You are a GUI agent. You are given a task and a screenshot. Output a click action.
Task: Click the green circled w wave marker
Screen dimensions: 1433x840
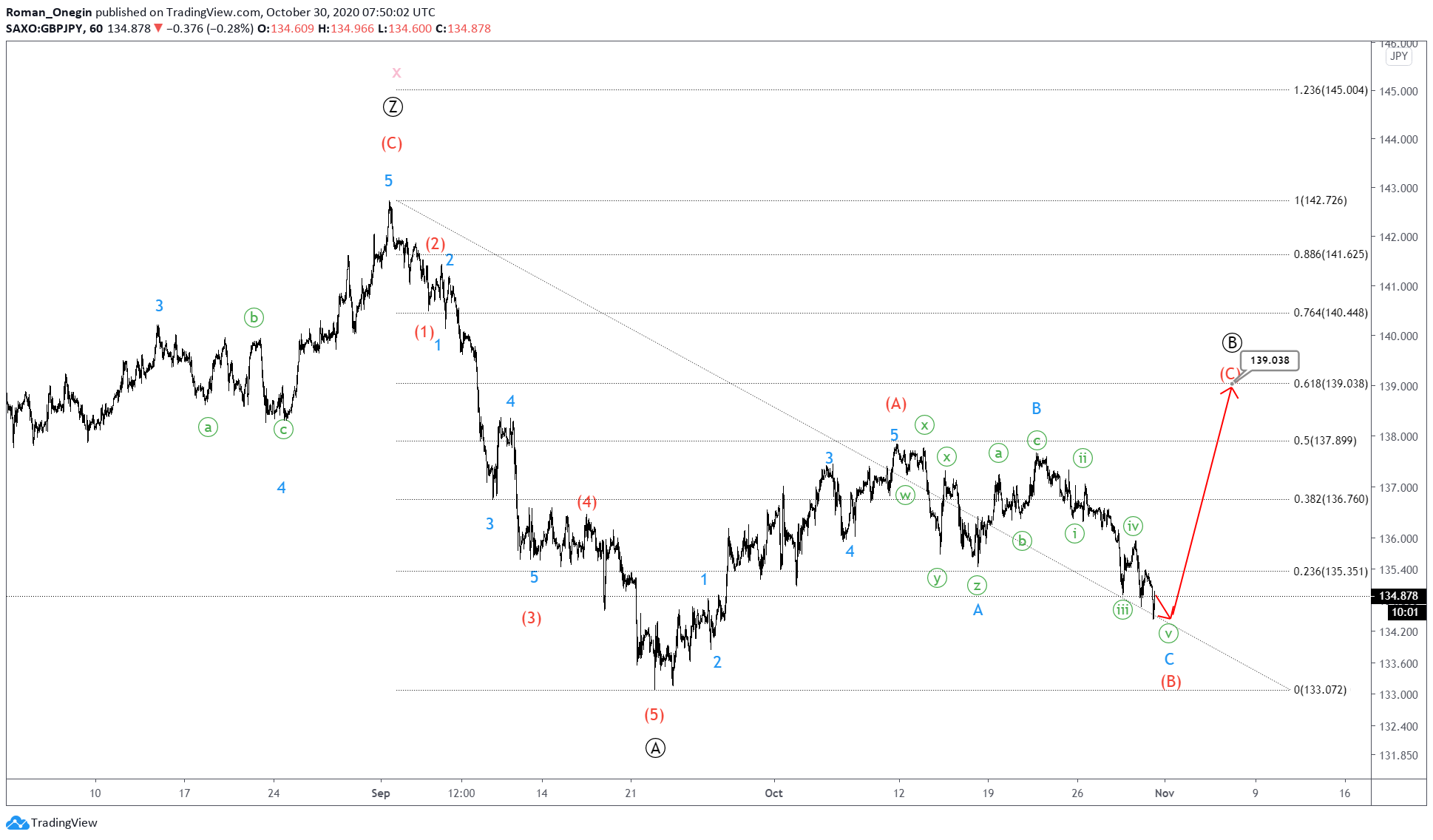tap(905, 495)
